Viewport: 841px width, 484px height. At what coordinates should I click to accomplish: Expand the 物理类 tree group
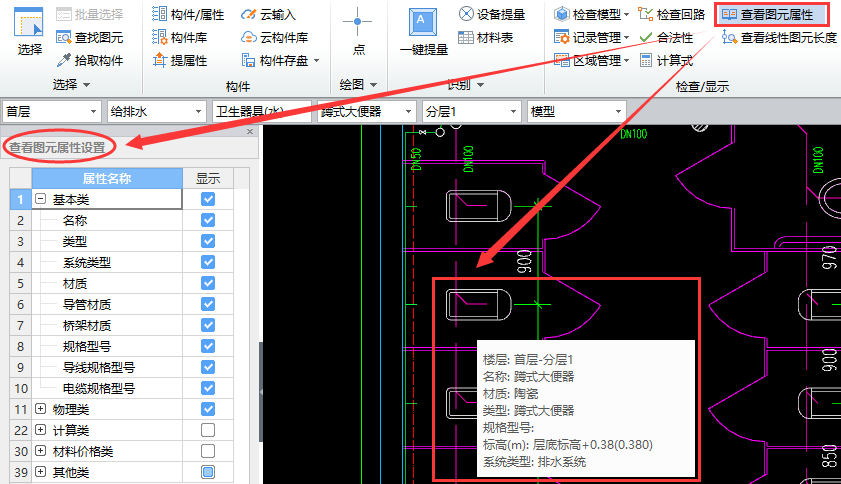(x=40, y=409)
